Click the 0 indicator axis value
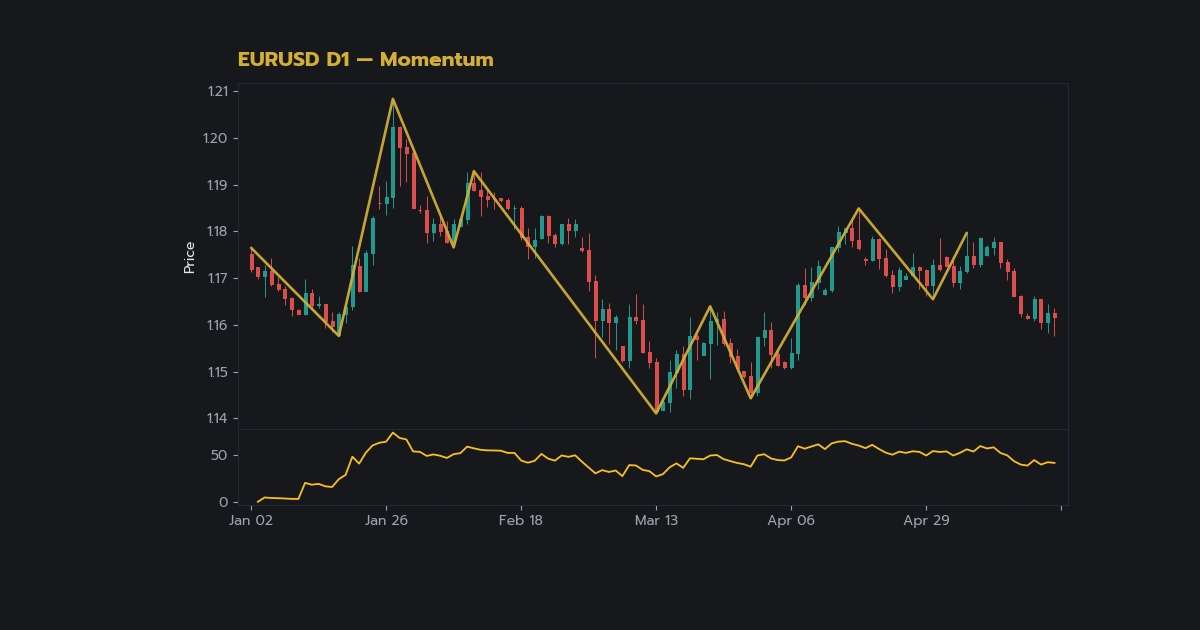Screen dimensions: 1200x630 point(224,502)
